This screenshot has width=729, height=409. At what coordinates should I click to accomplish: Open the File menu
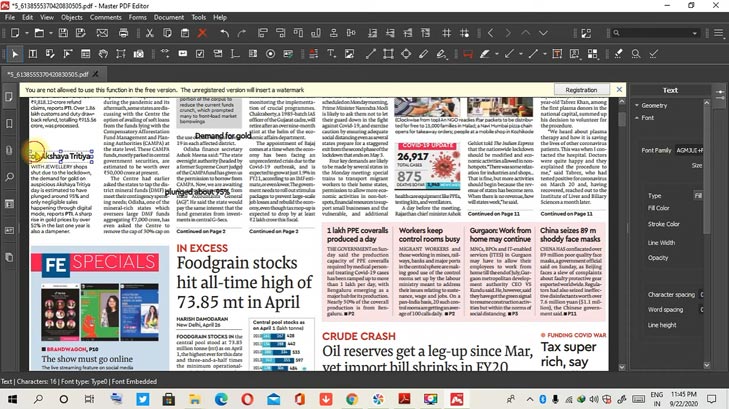tap(10, 17)
